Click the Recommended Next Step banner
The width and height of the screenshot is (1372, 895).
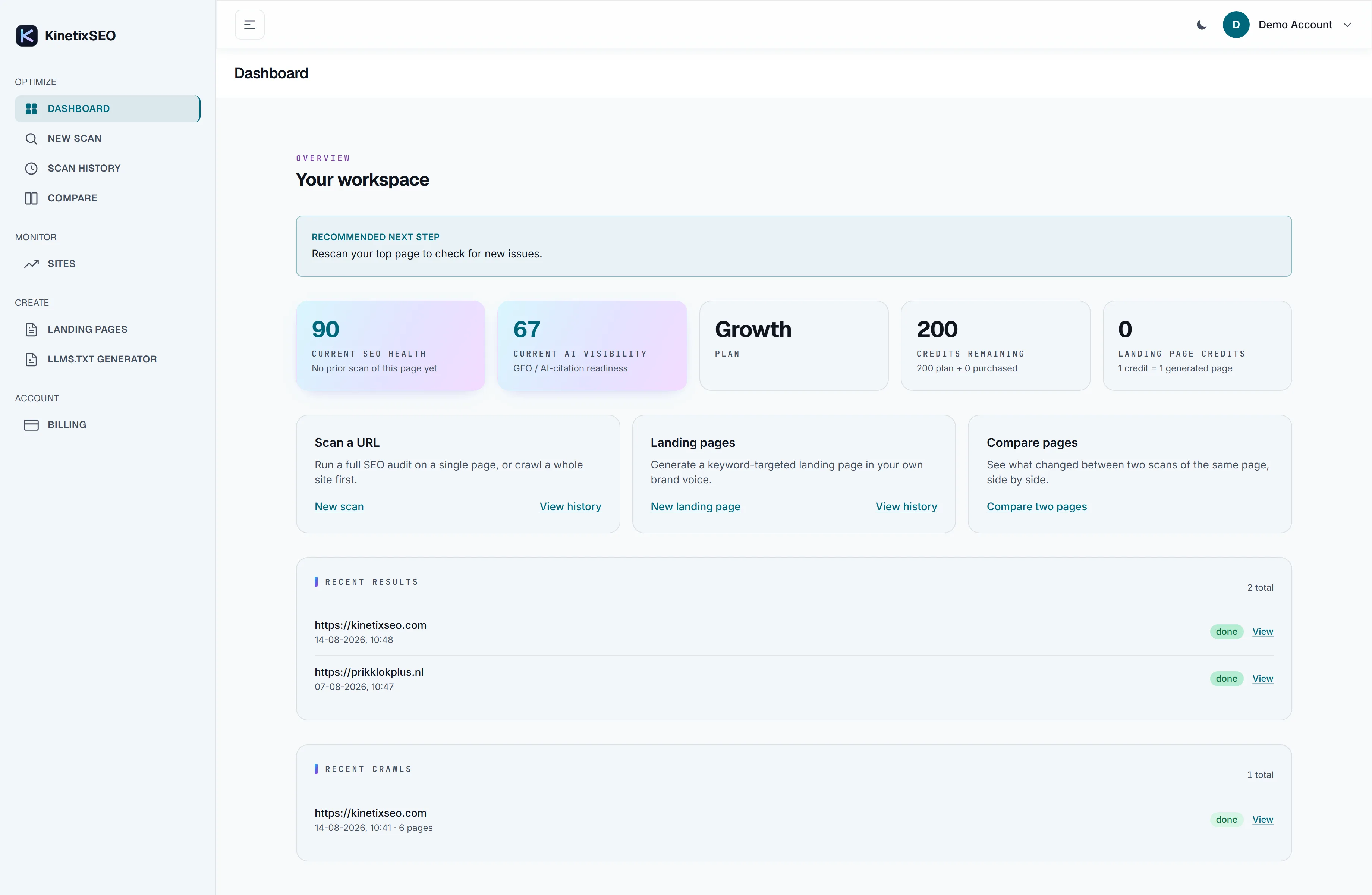794,246
